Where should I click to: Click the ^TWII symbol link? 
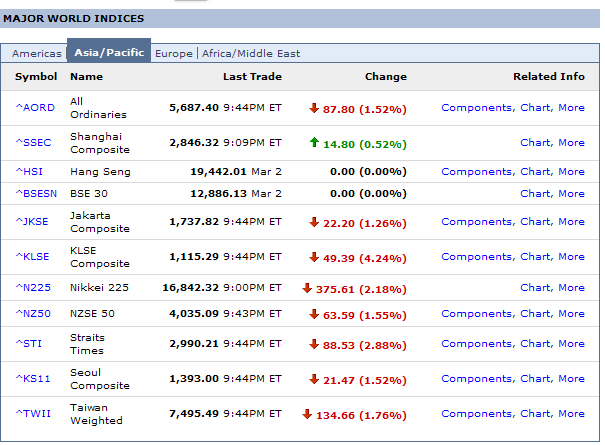(34, 414)
